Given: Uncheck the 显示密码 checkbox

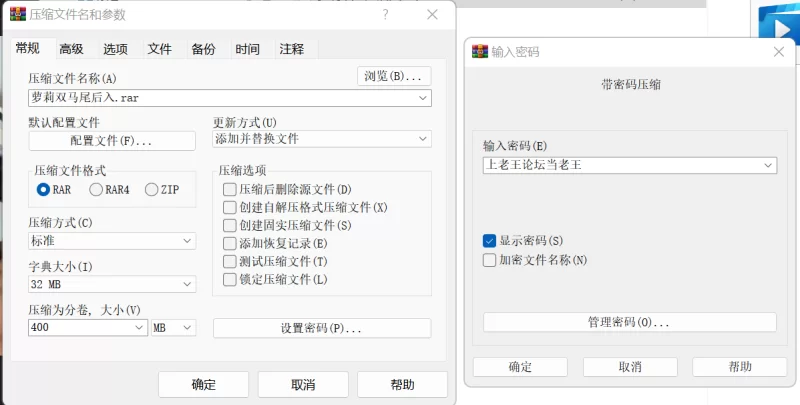Looking at the screenshot, I should (x=489, y=241).
